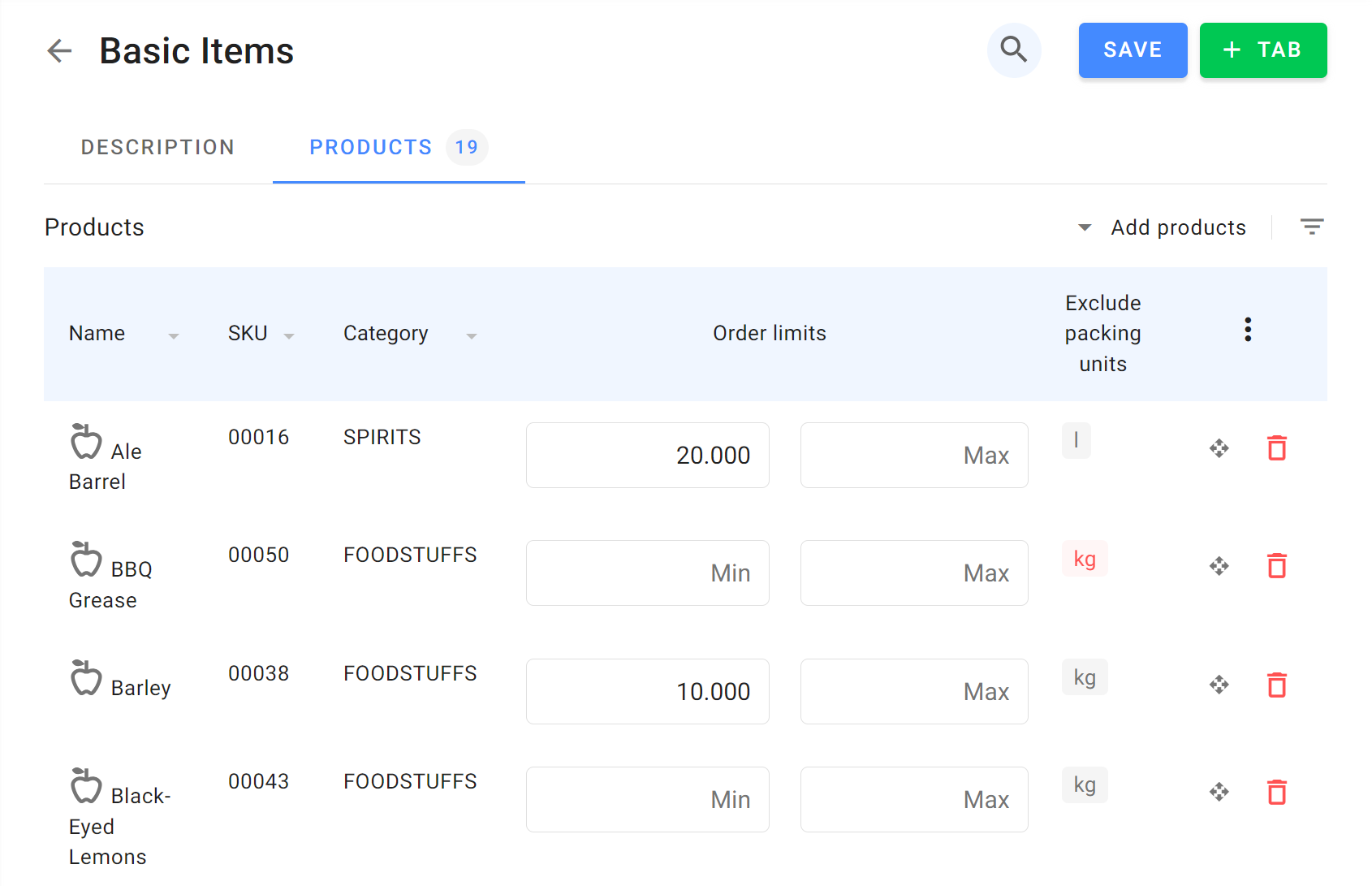
Task: Click the green + Tab button
Action: [1262, 50]
